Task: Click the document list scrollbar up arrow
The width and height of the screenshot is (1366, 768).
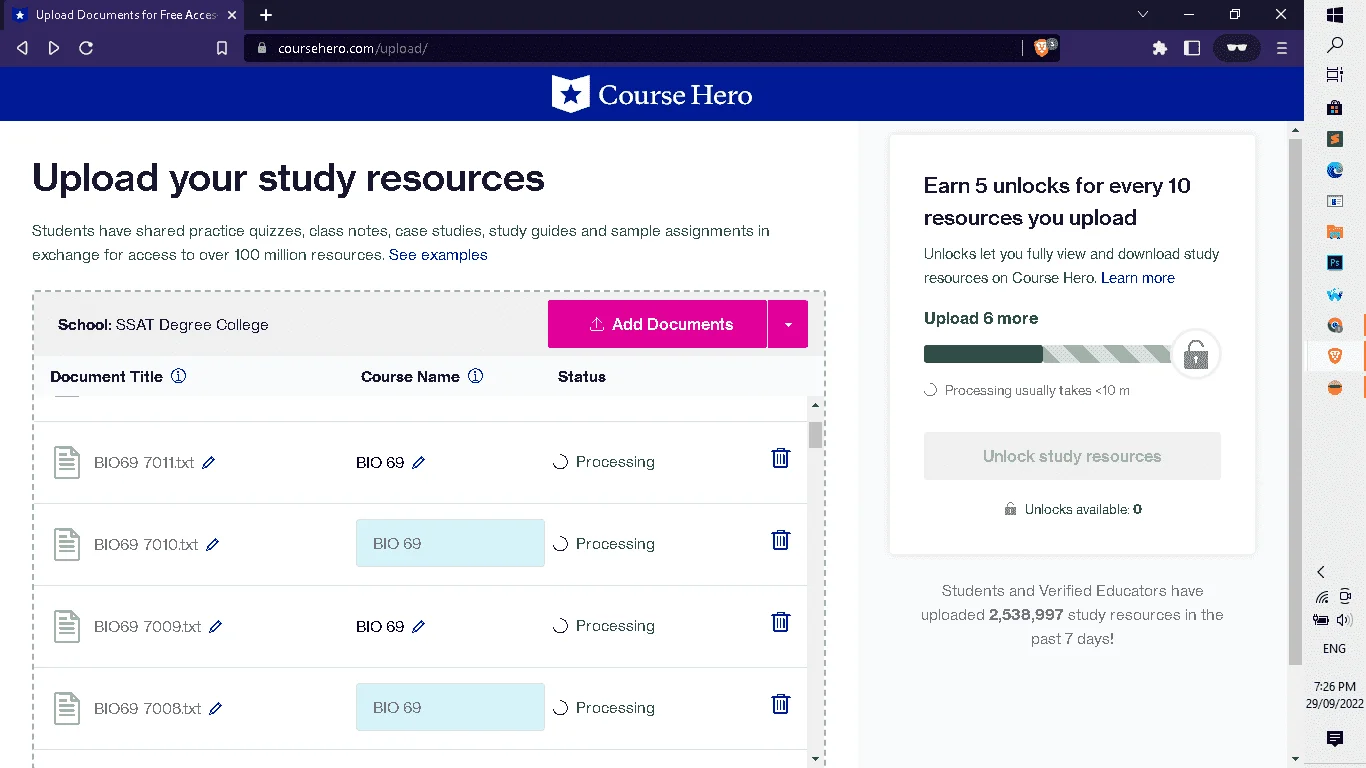Action: tap(816, 405)
